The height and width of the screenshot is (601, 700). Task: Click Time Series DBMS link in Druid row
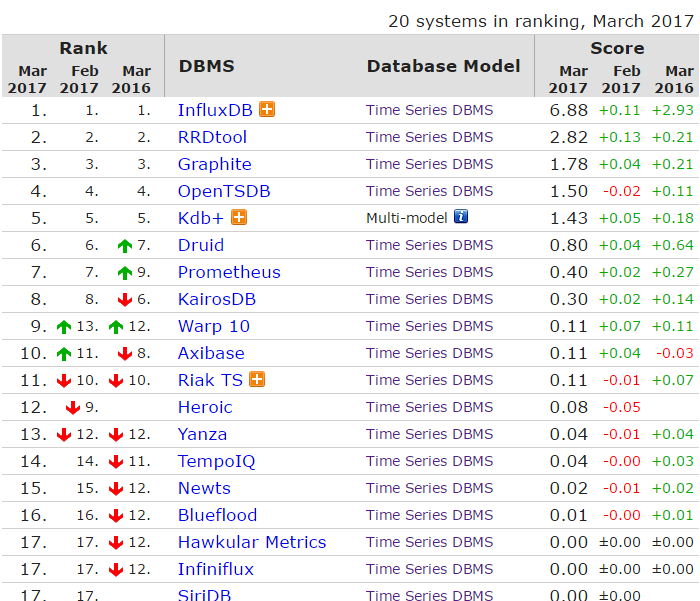(429, 245)
